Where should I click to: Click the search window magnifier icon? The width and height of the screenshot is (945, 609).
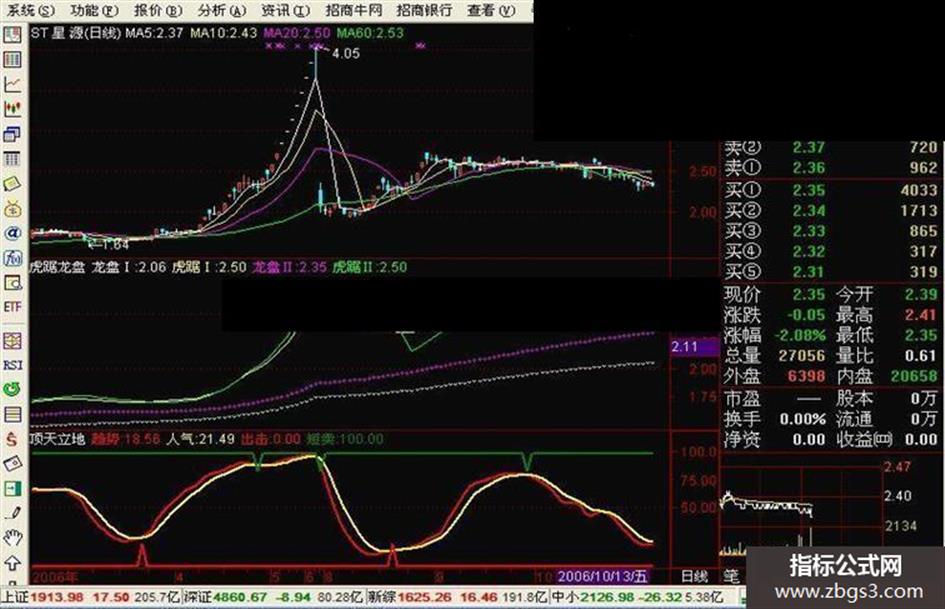[13, 283]
